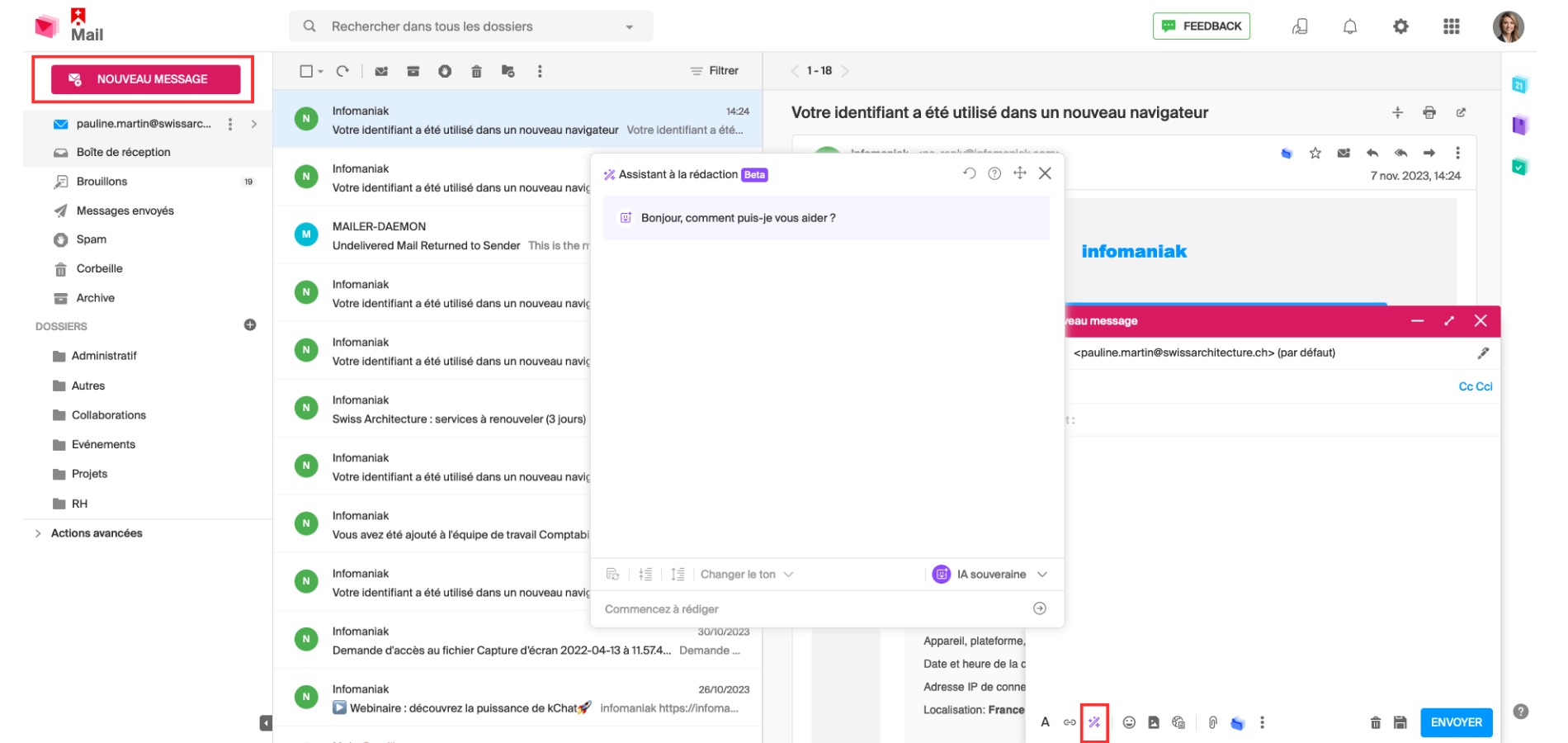This screenshot has width=1568, height=743.
Task: Open the pauline.martin account options menu
Action: [230, 124]
